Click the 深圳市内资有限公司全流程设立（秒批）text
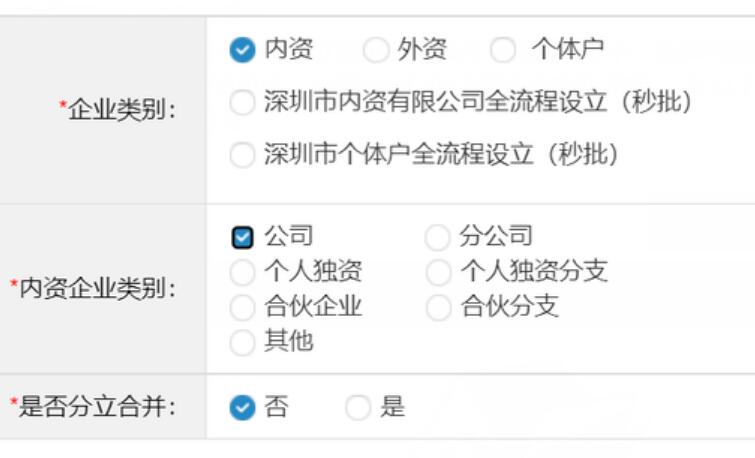The width and height of the screenshot is (755, 458). pyautogui.click(x=478, y=102)
